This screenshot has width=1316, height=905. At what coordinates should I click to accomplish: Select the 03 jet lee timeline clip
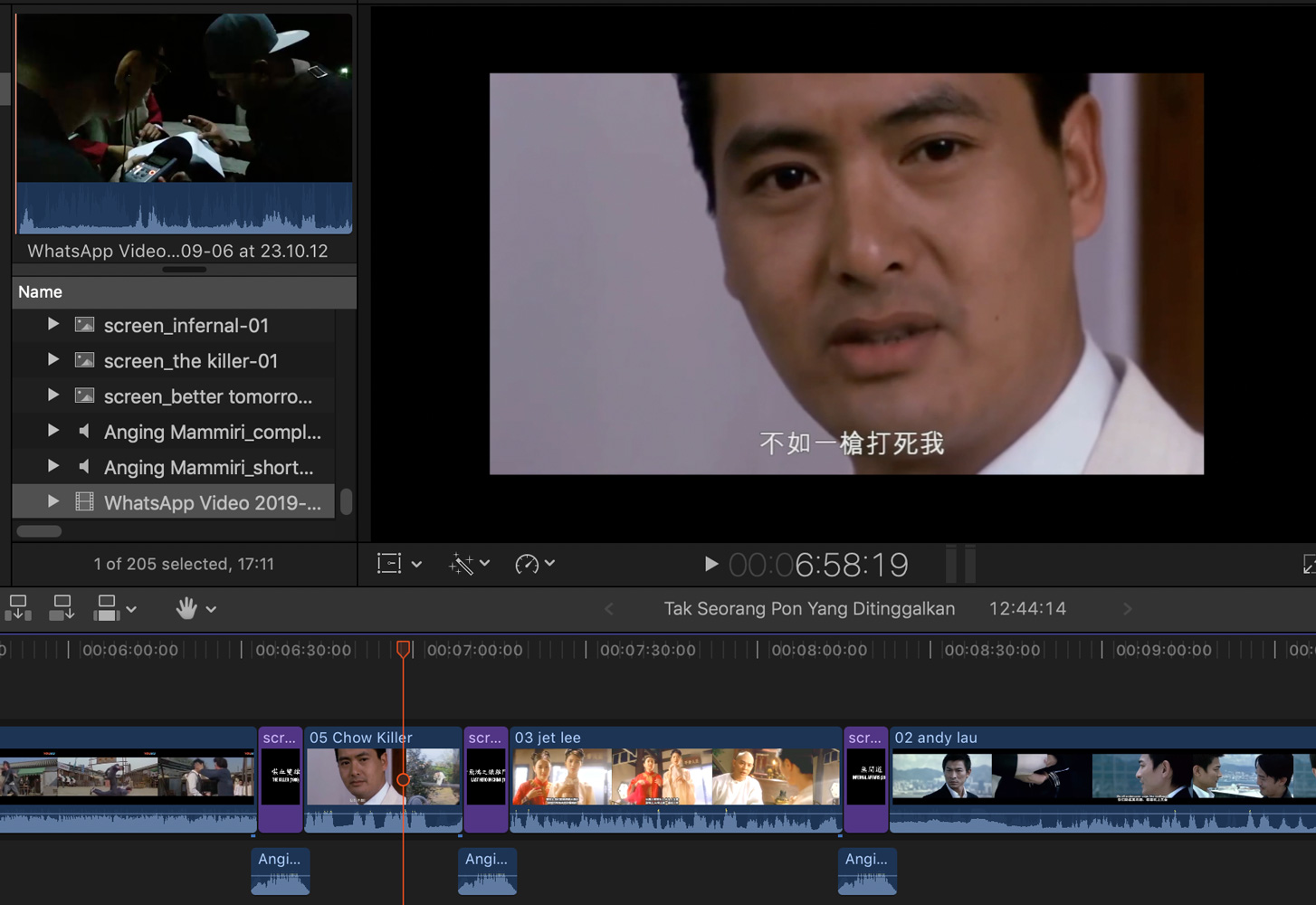coord(675,776)
